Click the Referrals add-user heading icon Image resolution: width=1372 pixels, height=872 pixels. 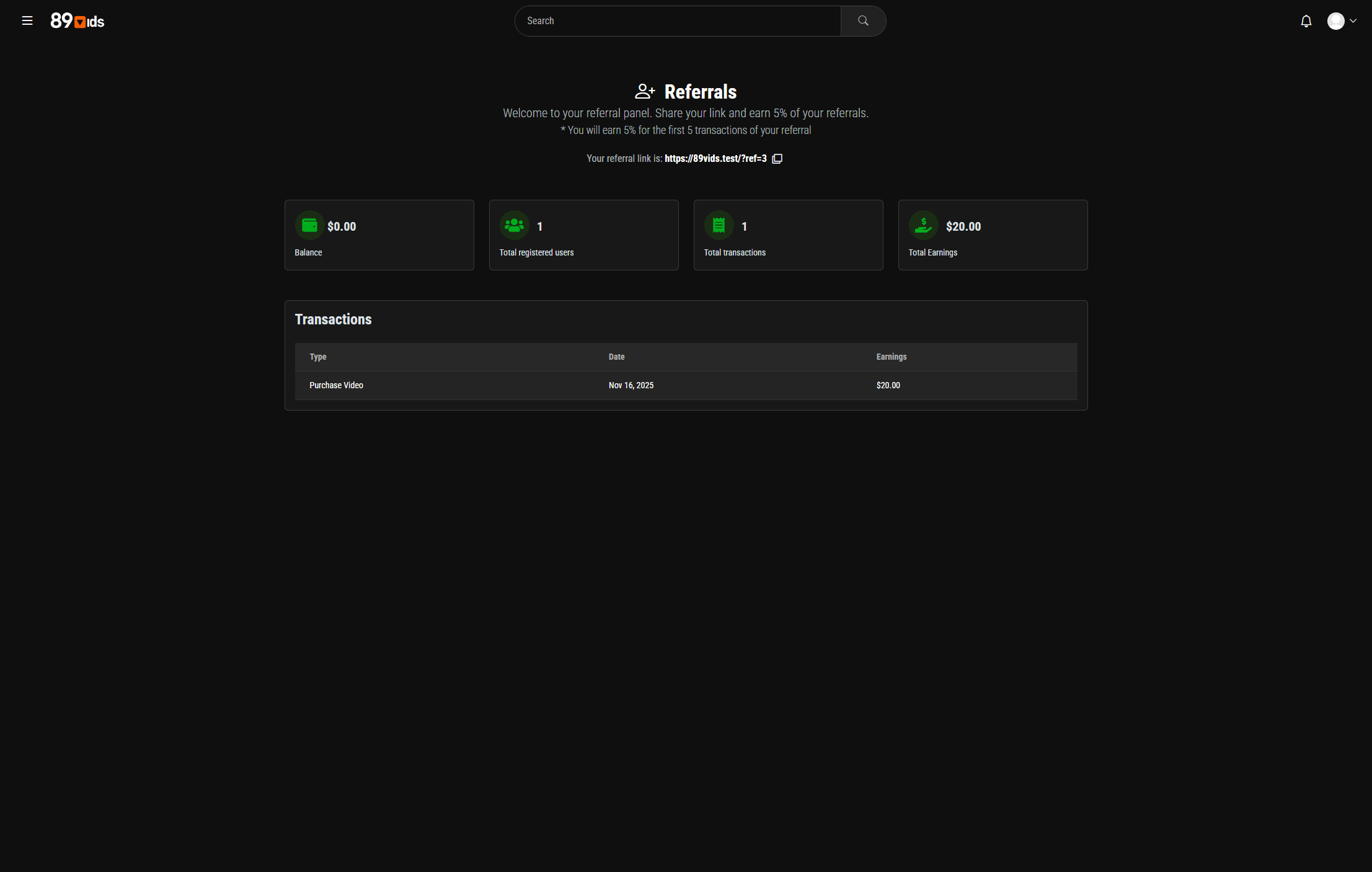(x=645, y=92)
